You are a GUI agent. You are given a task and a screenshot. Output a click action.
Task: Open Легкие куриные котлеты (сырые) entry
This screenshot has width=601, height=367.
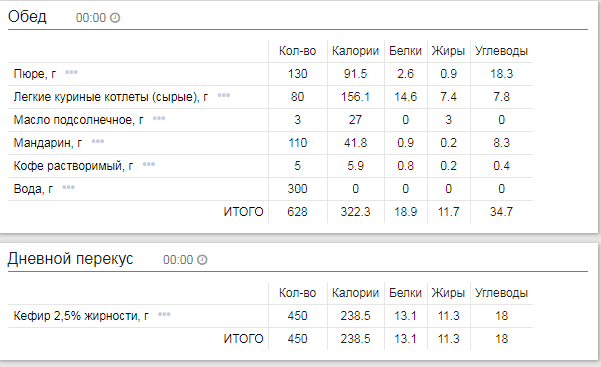[x=111, y=97]
